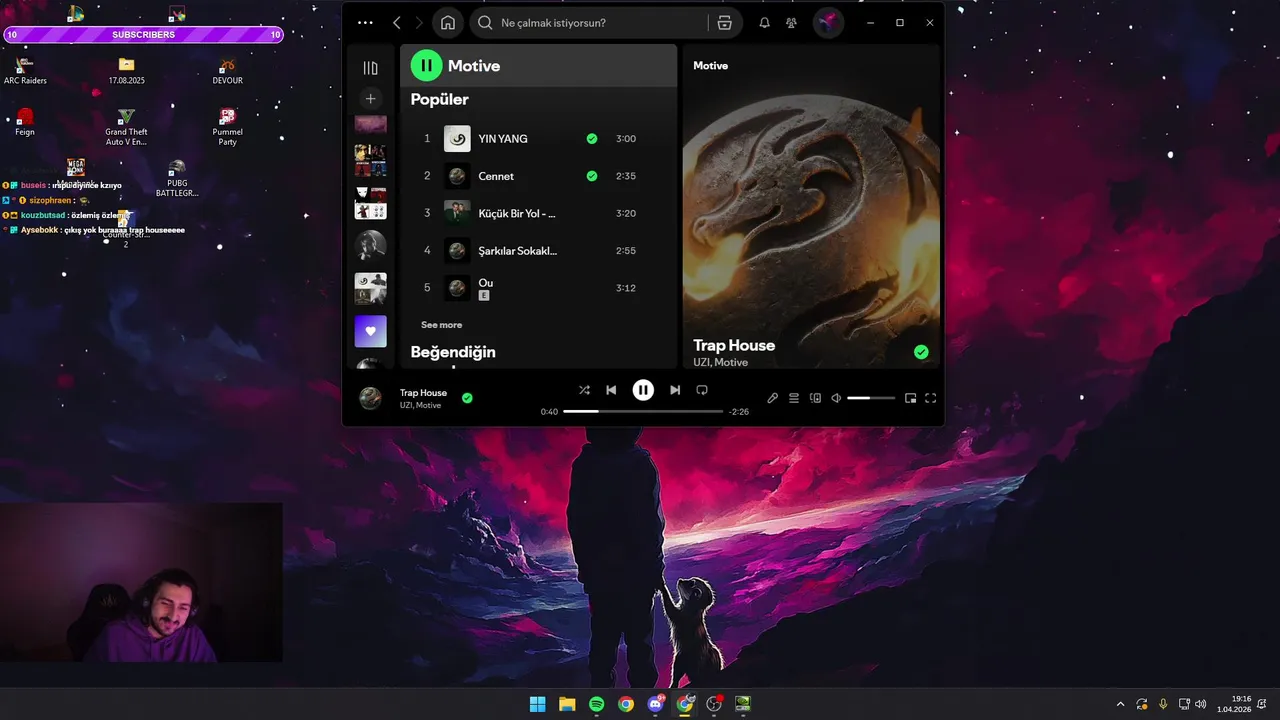The width and height of the screenshot is (1280, 720).
Task: Open YIN YANG album cover thumbnail
Action: pos(457,139)
